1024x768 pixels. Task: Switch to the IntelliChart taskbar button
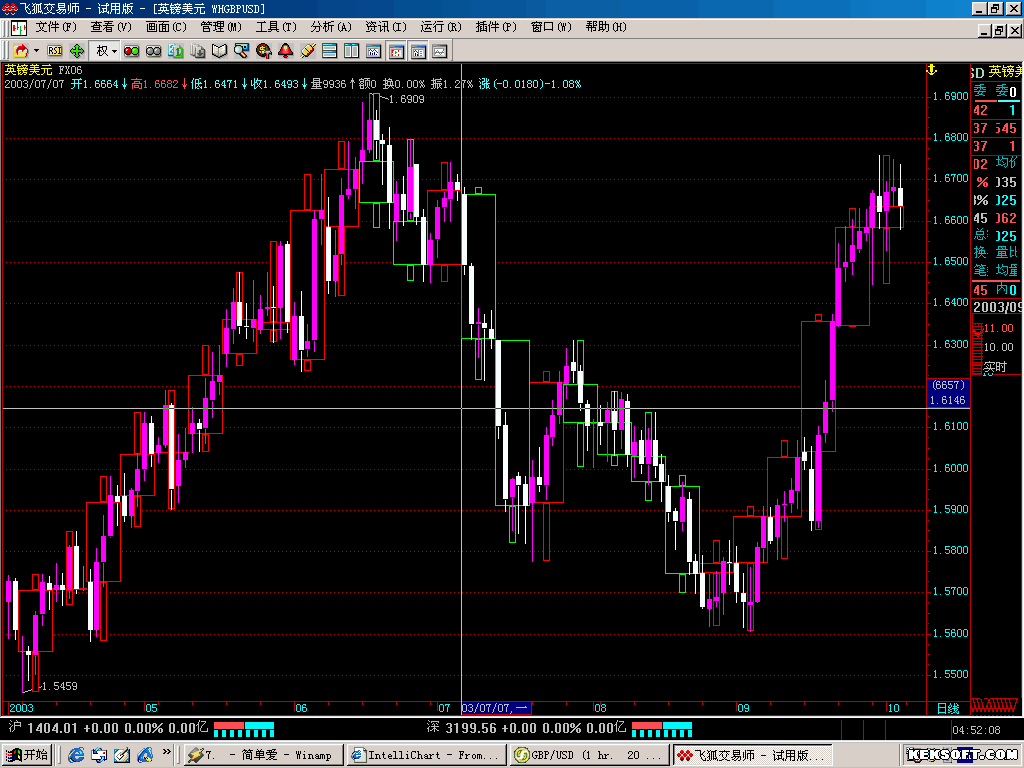(426, 756)
